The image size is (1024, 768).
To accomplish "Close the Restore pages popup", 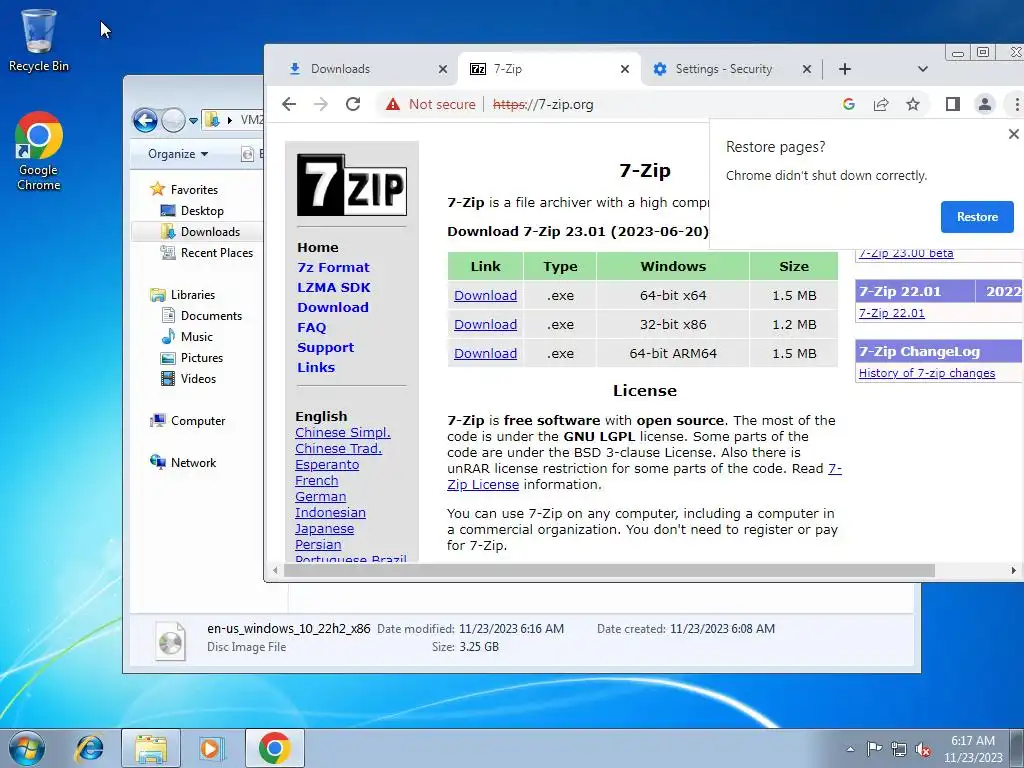I will pos(1014,134).
